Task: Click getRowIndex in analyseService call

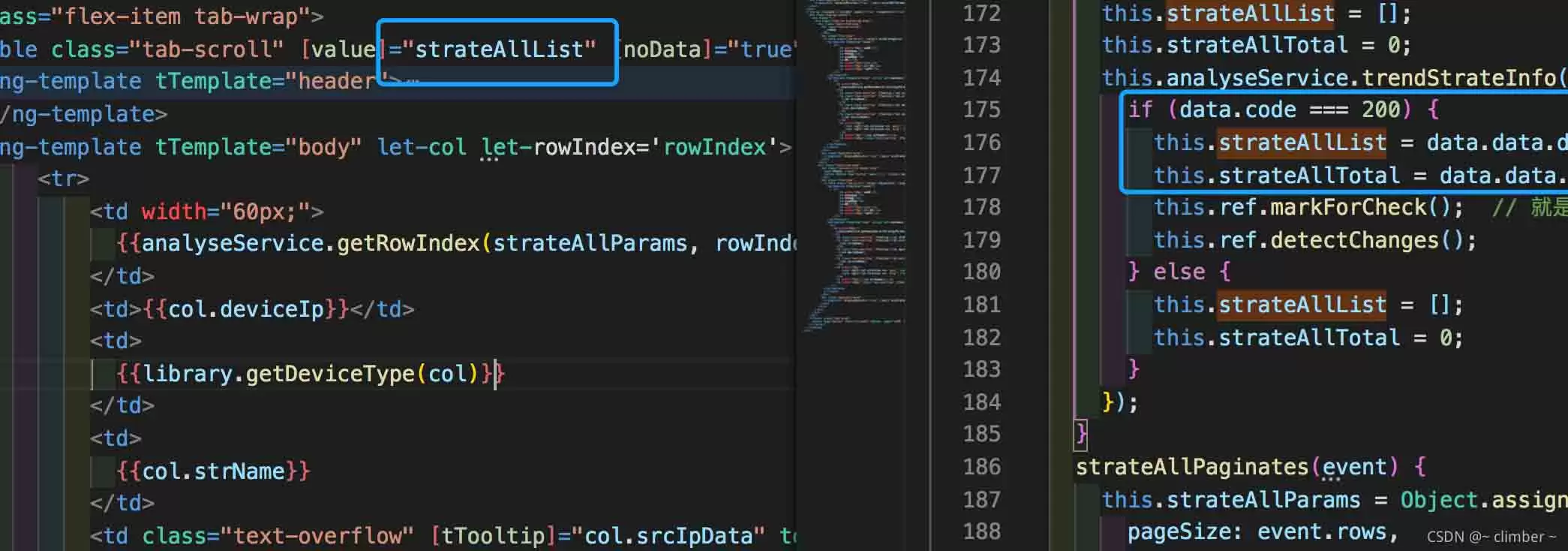Action: 407,243
